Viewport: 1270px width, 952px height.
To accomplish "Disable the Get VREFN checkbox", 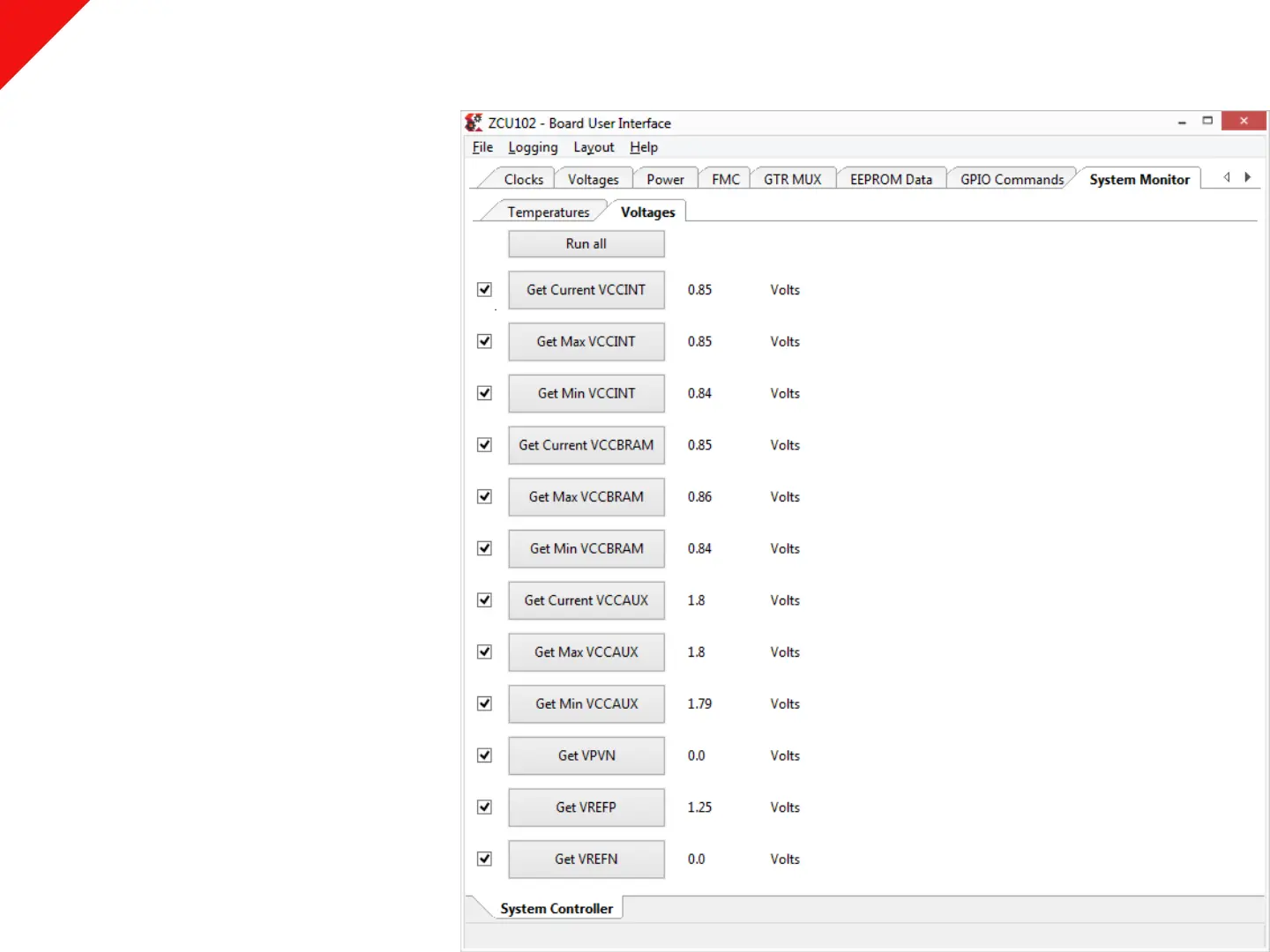I will (x=484, y=859).
